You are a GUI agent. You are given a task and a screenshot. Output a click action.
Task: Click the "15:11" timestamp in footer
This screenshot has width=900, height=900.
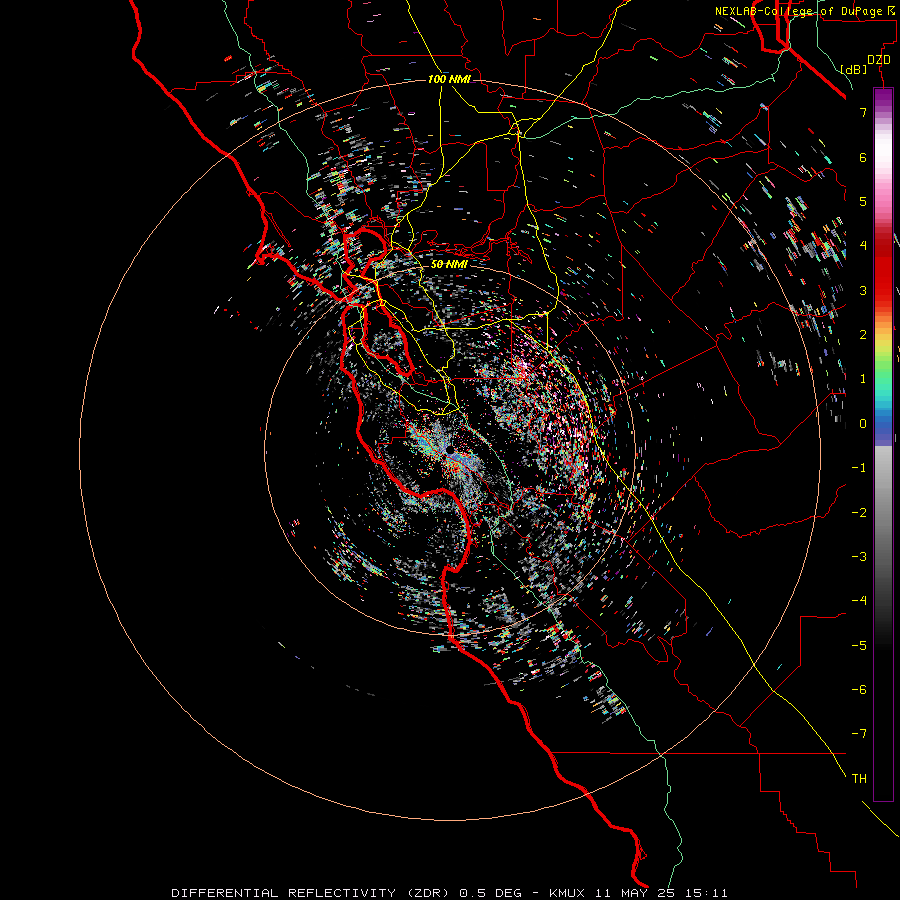tap(707, 893)
